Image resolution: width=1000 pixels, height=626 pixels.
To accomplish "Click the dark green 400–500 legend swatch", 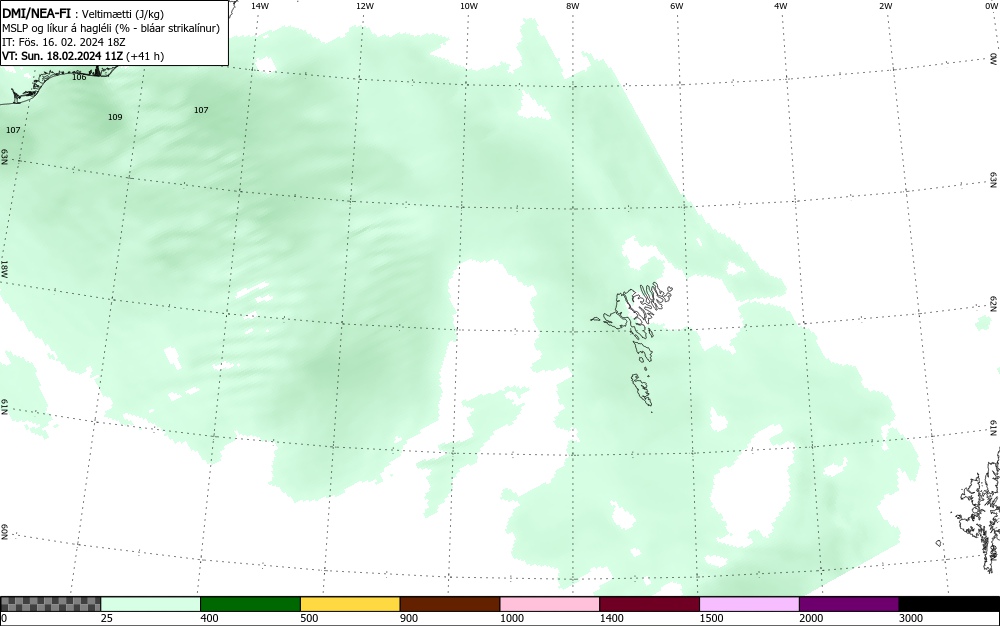I will click(250, 604).
